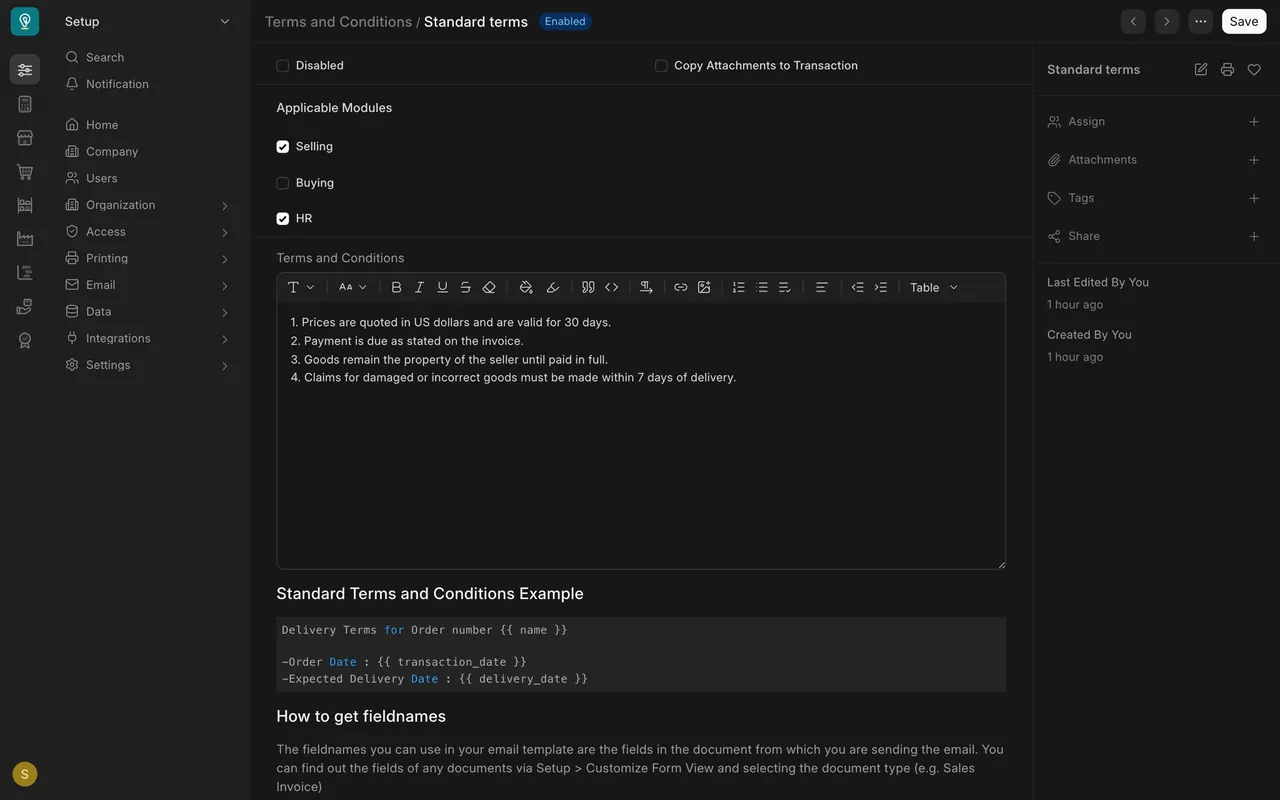Apply strikethrough formatting
This screenshot has height=800, width=1280.
pos(465,287)
